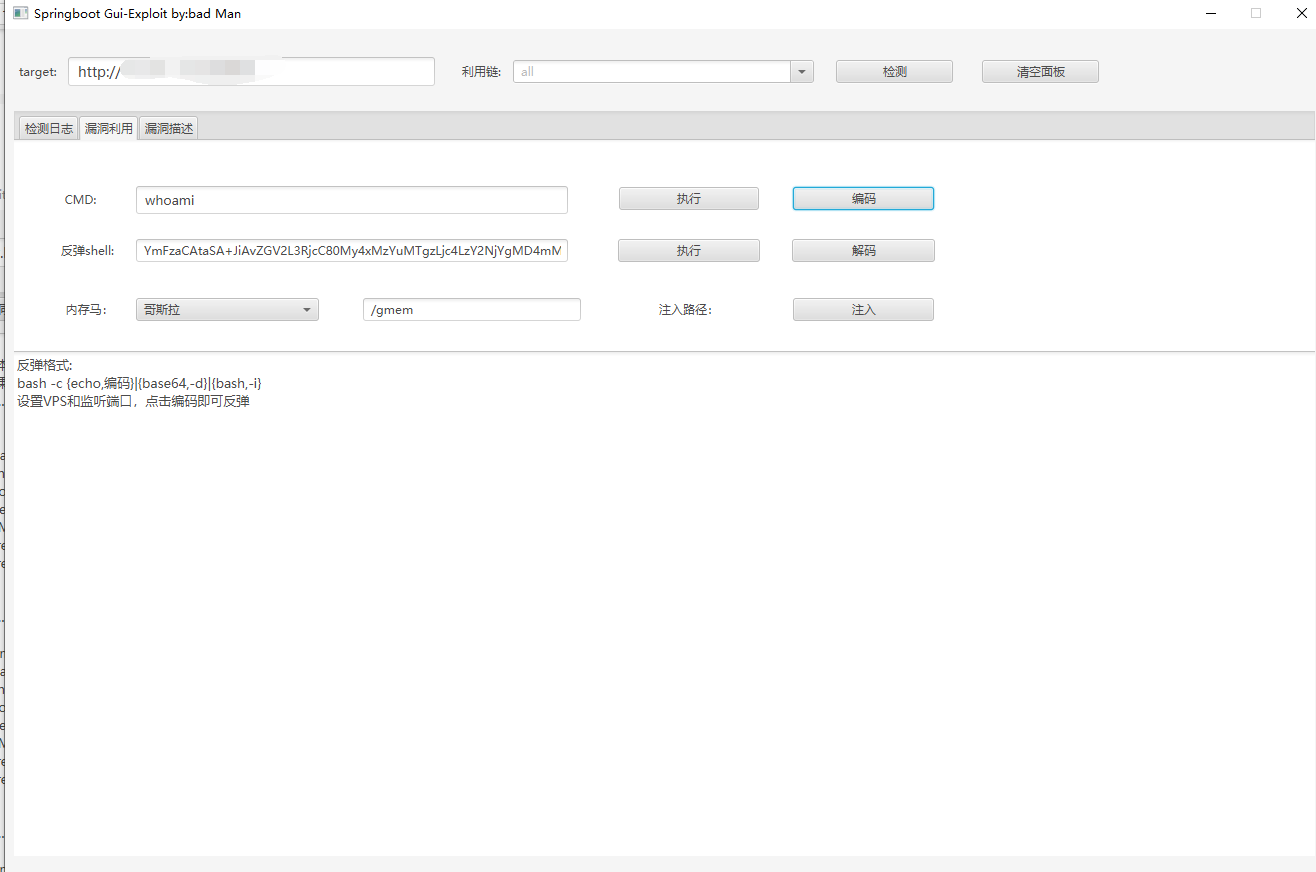Click the 利用链 label

pos(481,72)
